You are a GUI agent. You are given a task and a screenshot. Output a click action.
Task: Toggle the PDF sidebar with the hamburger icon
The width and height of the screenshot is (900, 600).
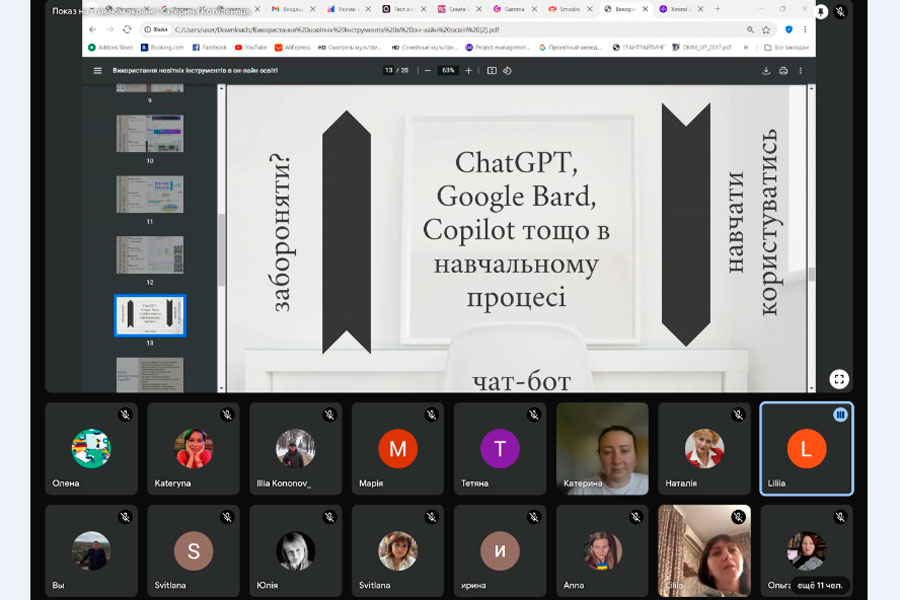tap(97, 71)
